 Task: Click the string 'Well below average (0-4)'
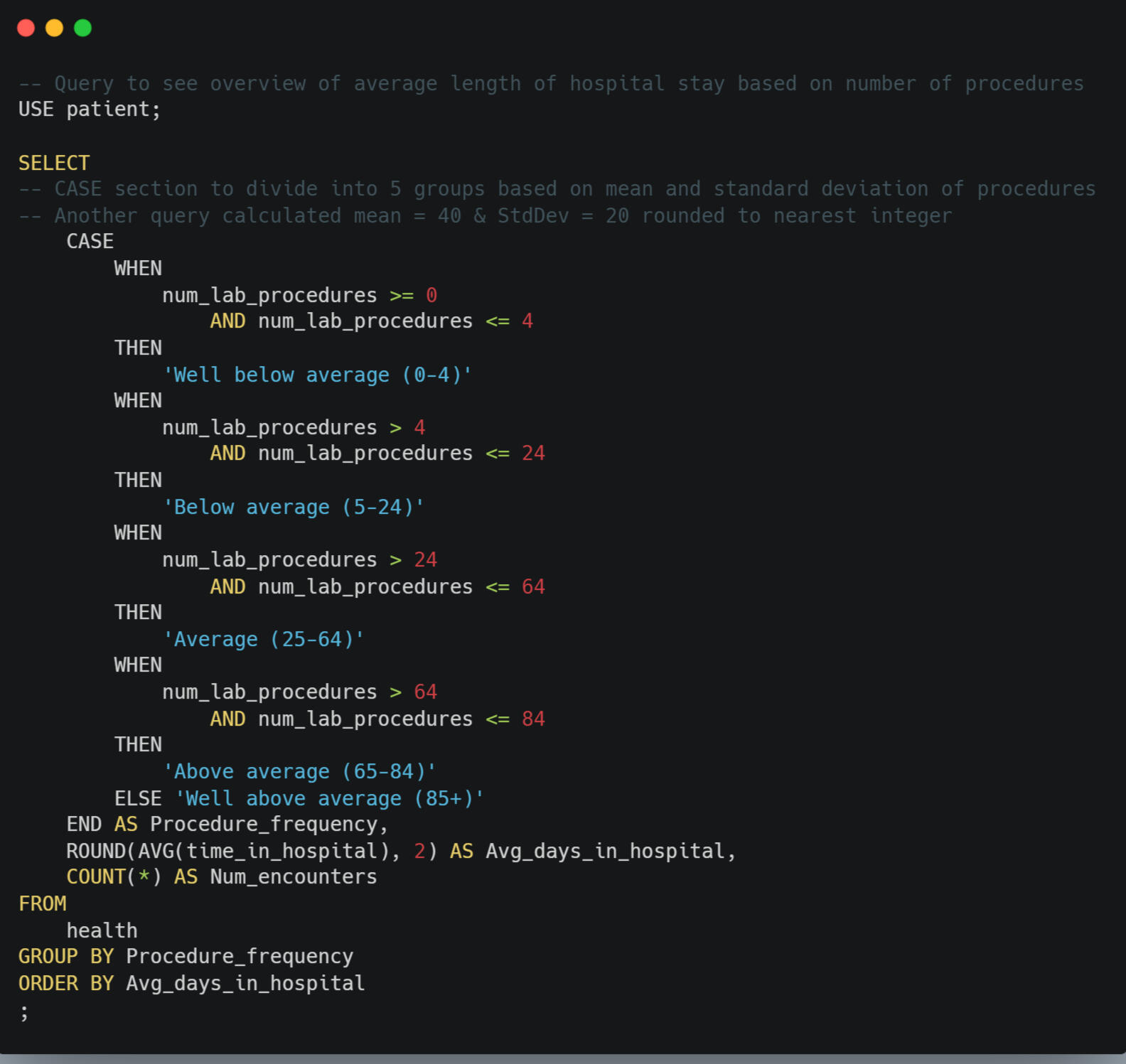click(x=318, y=375)
